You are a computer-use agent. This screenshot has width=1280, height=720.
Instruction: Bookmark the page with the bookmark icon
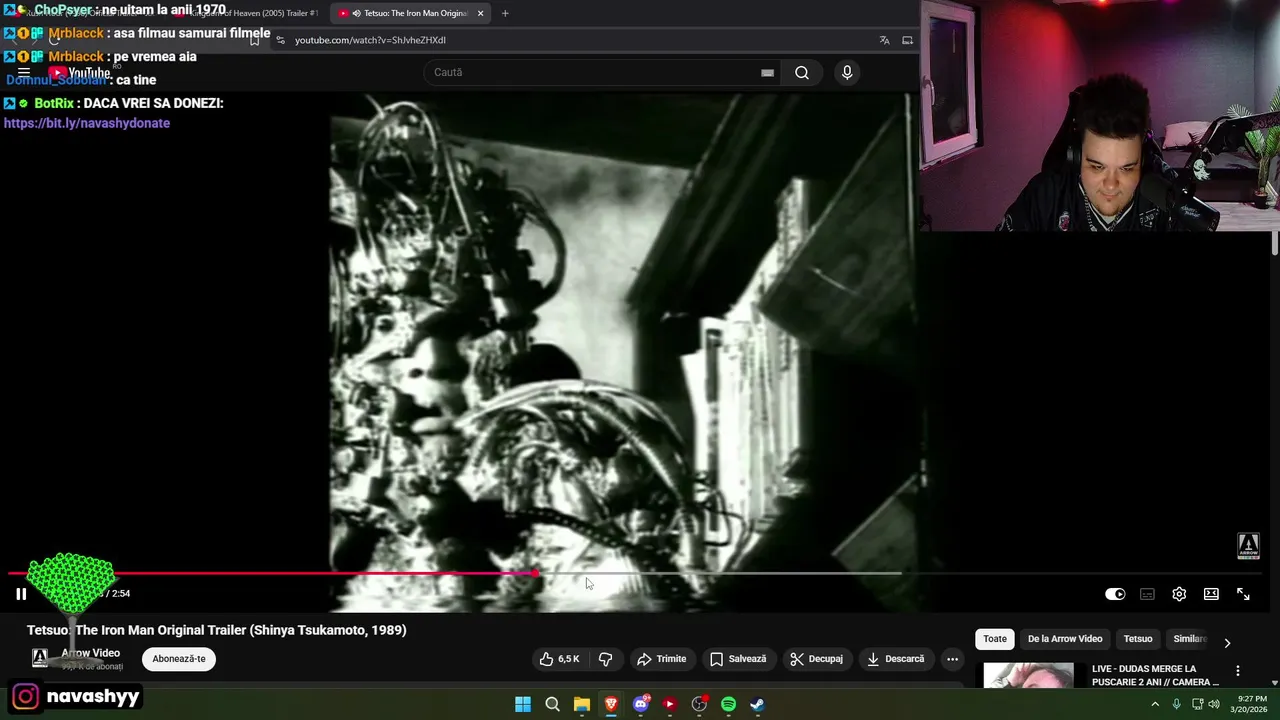(x=255, y=40)
